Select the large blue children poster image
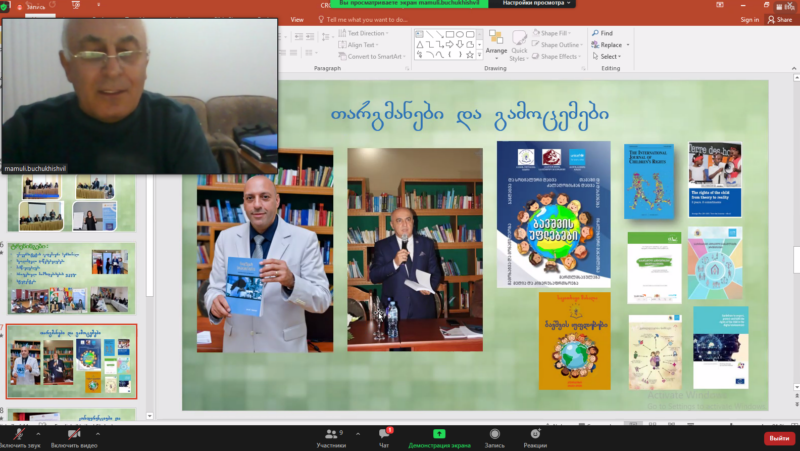 coord(554,214)
